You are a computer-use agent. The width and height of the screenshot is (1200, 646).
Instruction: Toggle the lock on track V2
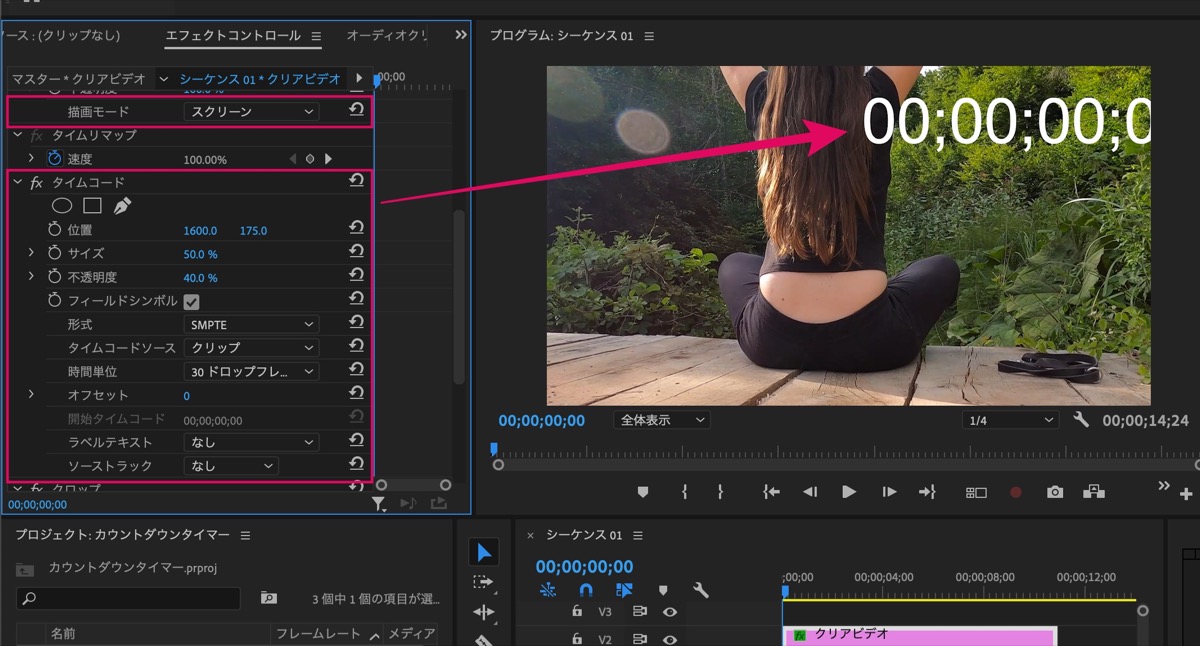pos(577,639)
